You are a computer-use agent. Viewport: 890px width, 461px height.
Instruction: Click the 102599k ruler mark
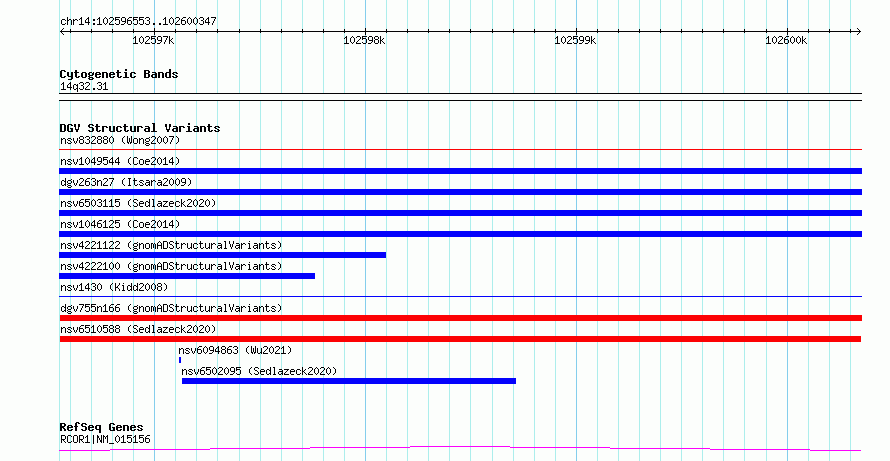[575, 40]
